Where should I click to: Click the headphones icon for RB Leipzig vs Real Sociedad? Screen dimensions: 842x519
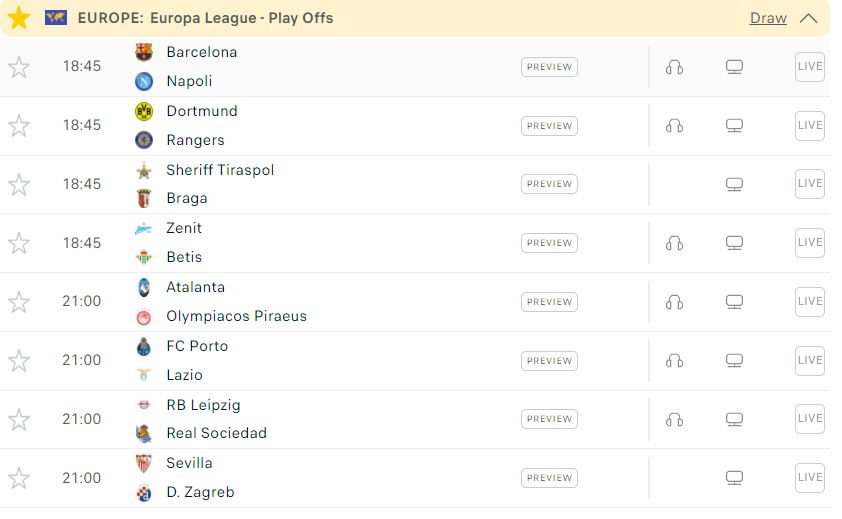(x=674, y=420)
